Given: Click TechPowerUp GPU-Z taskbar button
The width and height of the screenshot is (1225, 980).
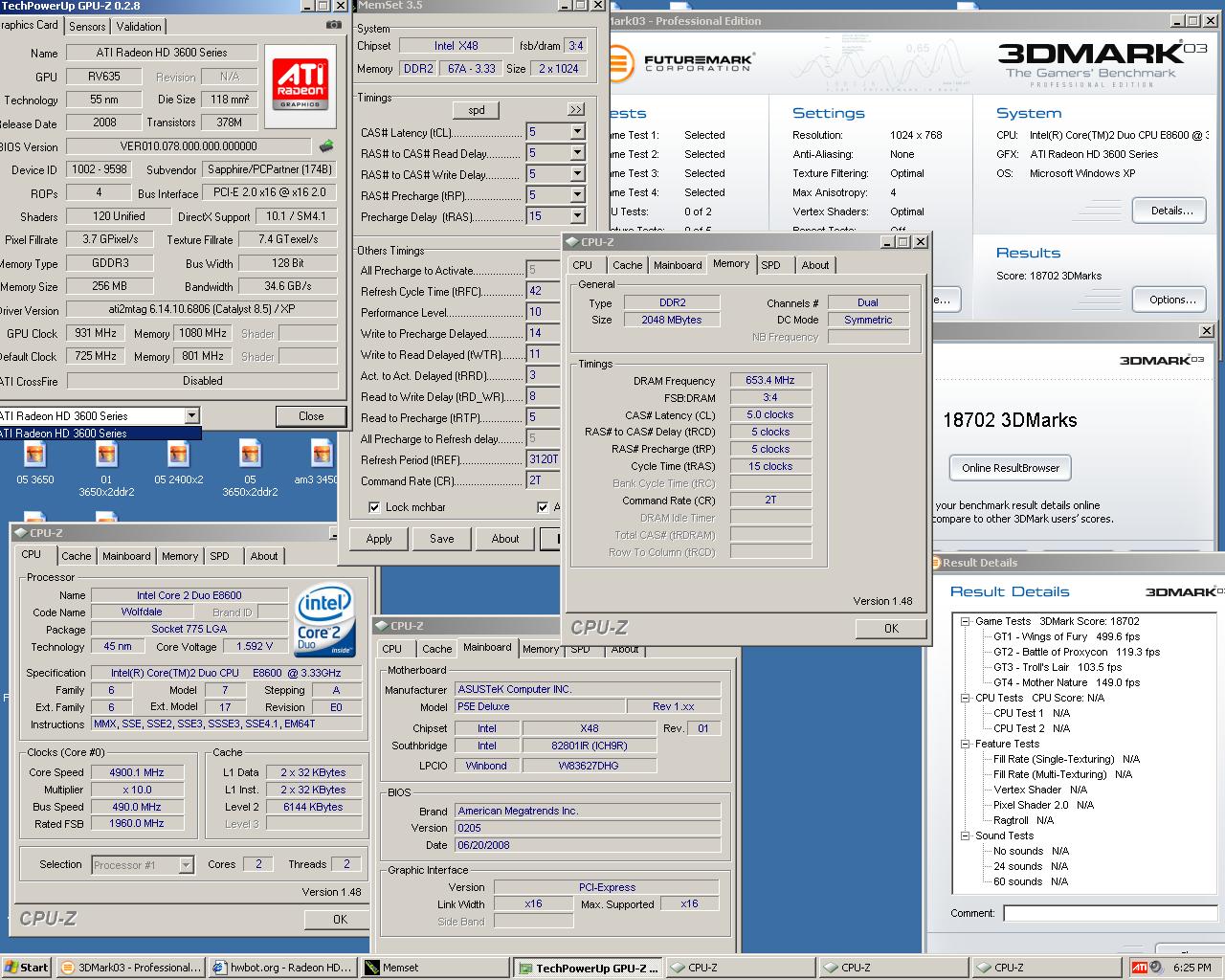Looking at the screenshot, I should coord(588,968).
